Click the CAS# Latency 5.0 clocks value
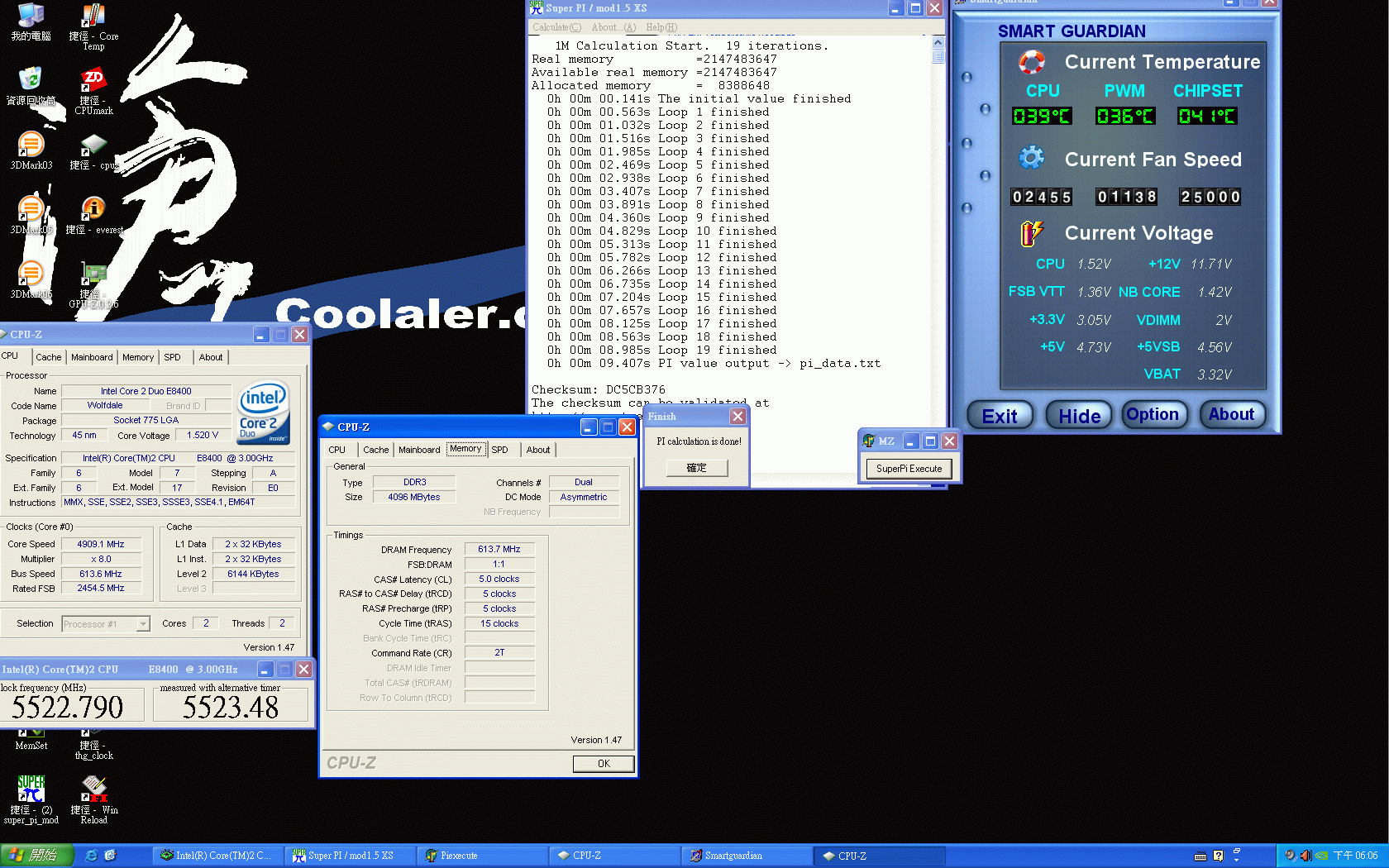 coord(499,579)
